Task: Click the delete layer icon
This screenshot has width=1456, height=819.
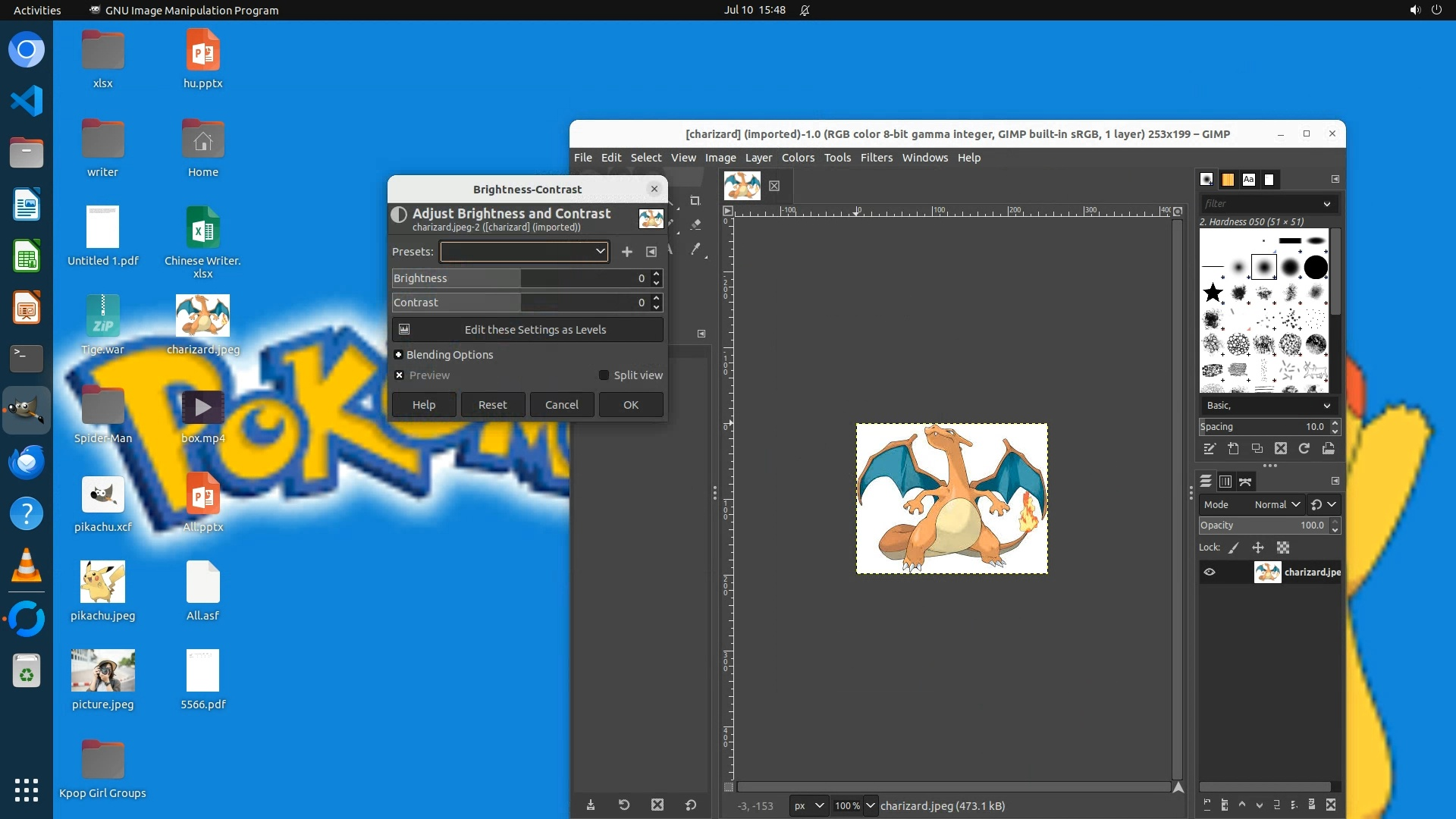Action: pyautogui.click(x=1331, y=805)
